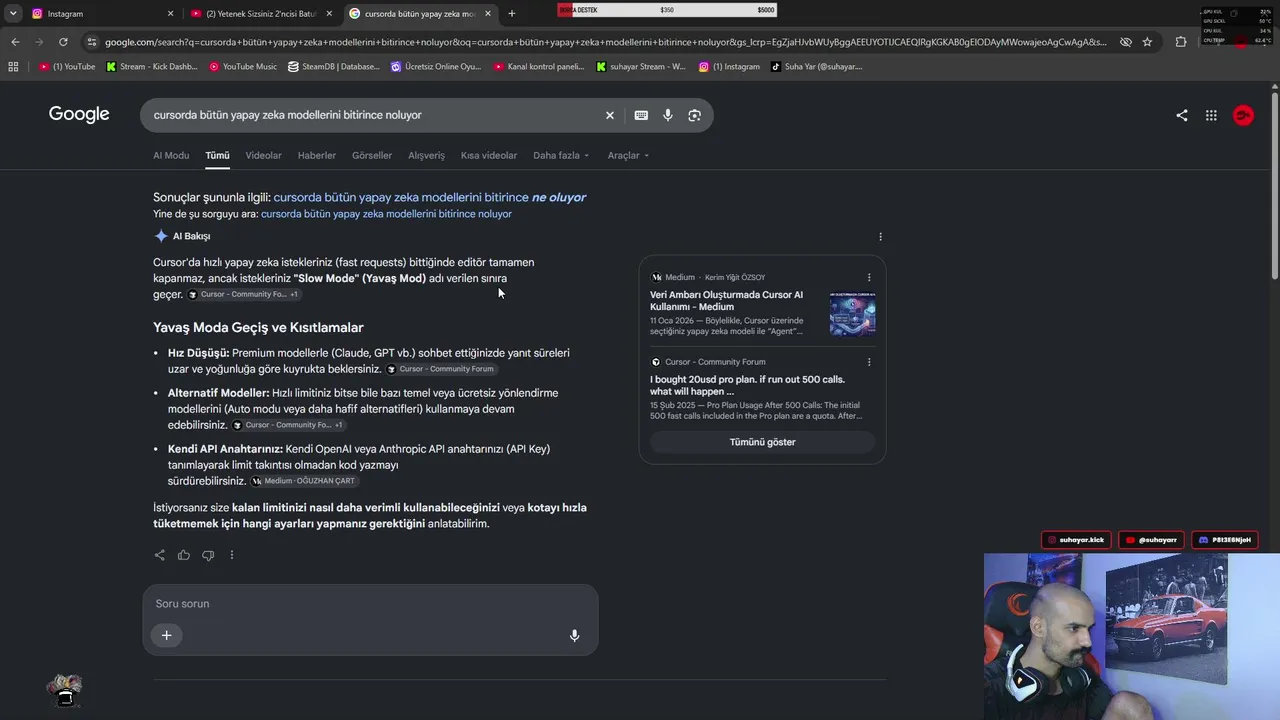This screenshot has width=1280, height=720.
Task: Reload the current page
Action: (x=63, y=42)
